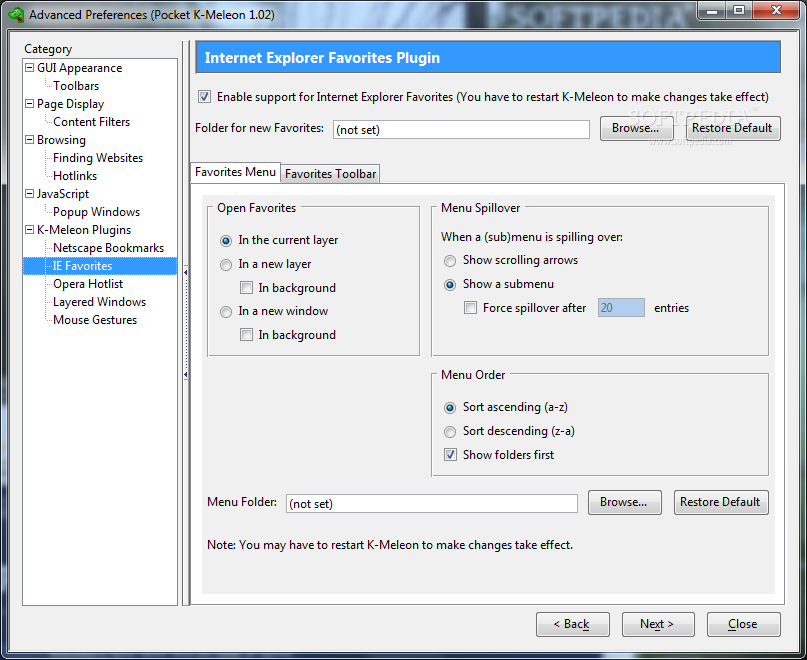
Task: Select K-Meleon Plugins category label
Action: click(x=84, y=230)
